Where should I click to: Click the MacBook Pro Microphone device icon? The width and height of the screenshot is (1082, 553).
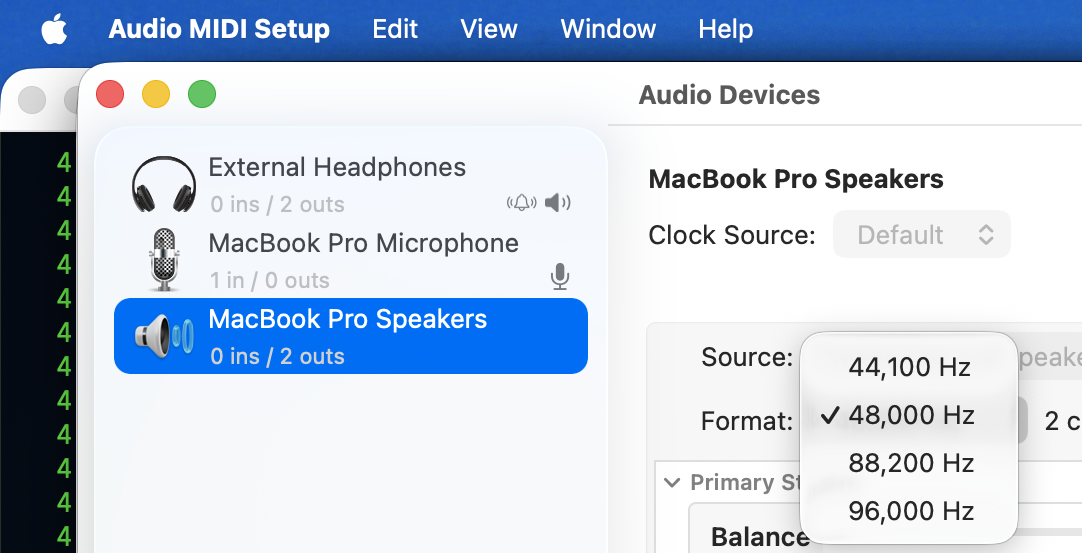pyautogui.click(x=164, y=259)
